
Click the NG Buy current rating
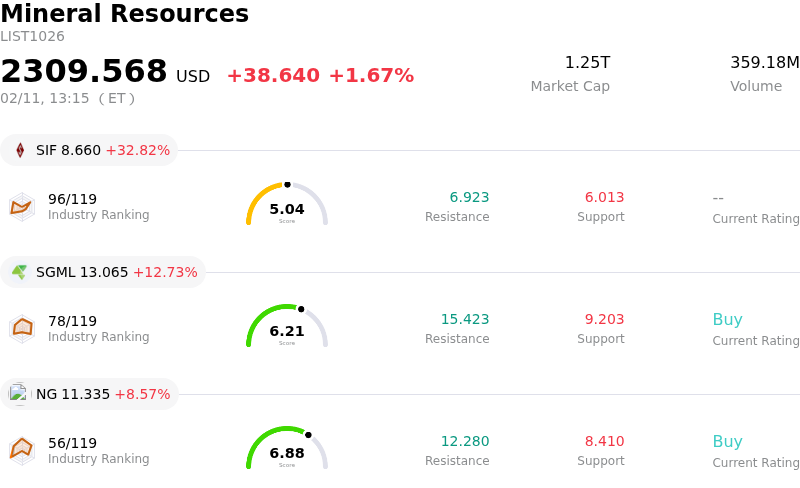[x=727, y=442]
